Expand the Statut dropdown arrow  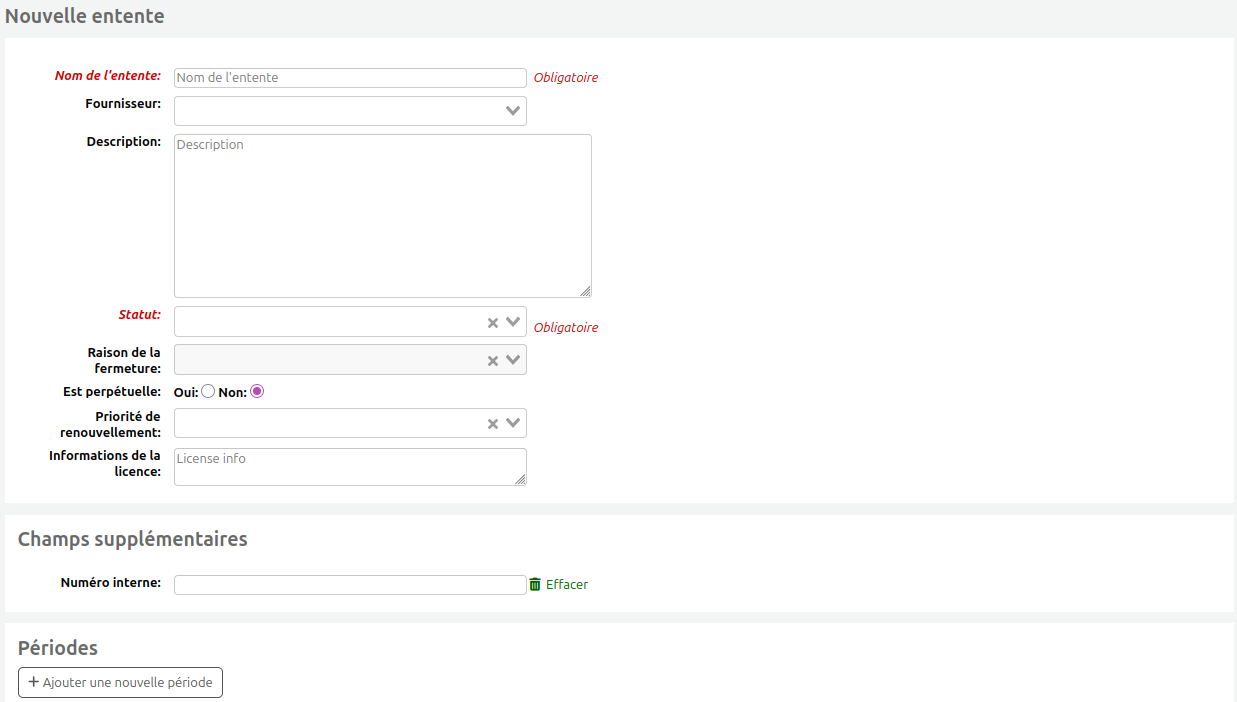click(513, 322)
